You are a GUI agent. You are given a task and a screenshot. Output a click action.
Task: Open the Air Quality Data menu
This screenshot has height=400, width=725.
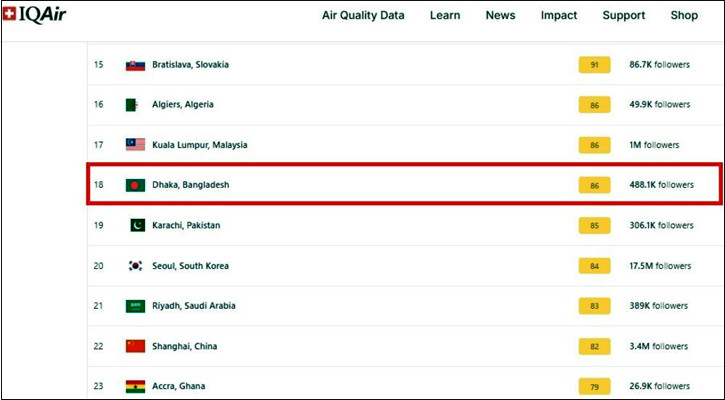pyautogui.click(x=363, y=15)
